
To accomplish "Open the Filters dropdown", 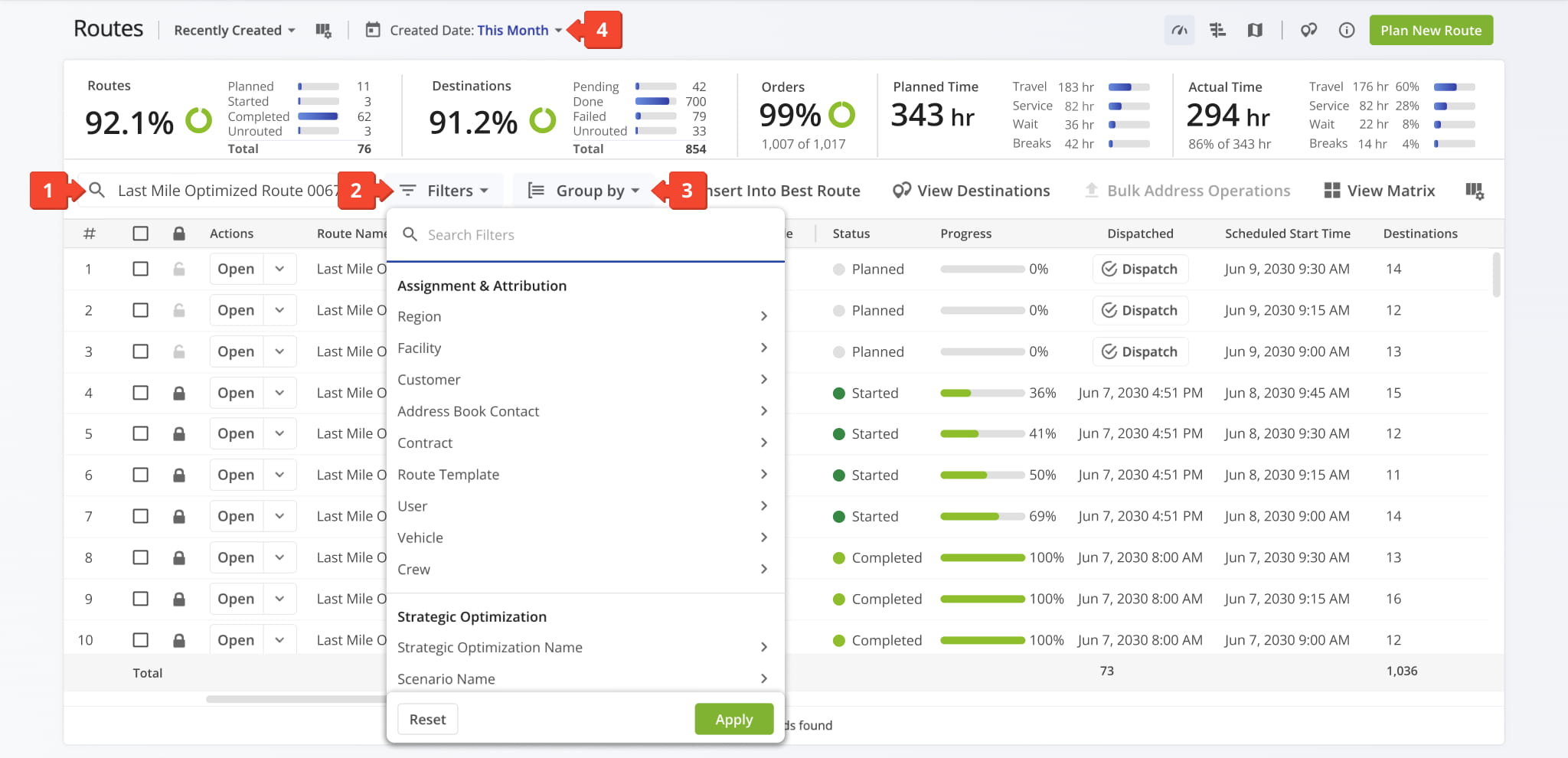I will 445,191.
